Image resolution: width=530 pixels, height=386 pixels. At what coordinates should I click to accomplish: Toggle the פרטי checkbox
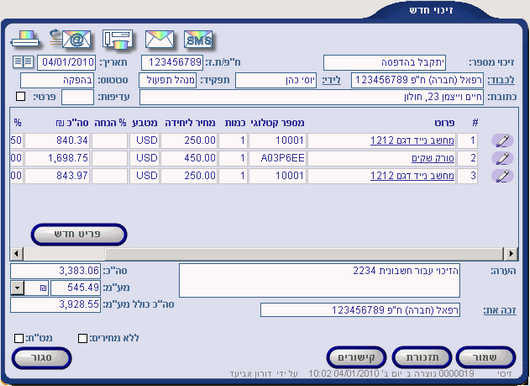pos(21,97)
